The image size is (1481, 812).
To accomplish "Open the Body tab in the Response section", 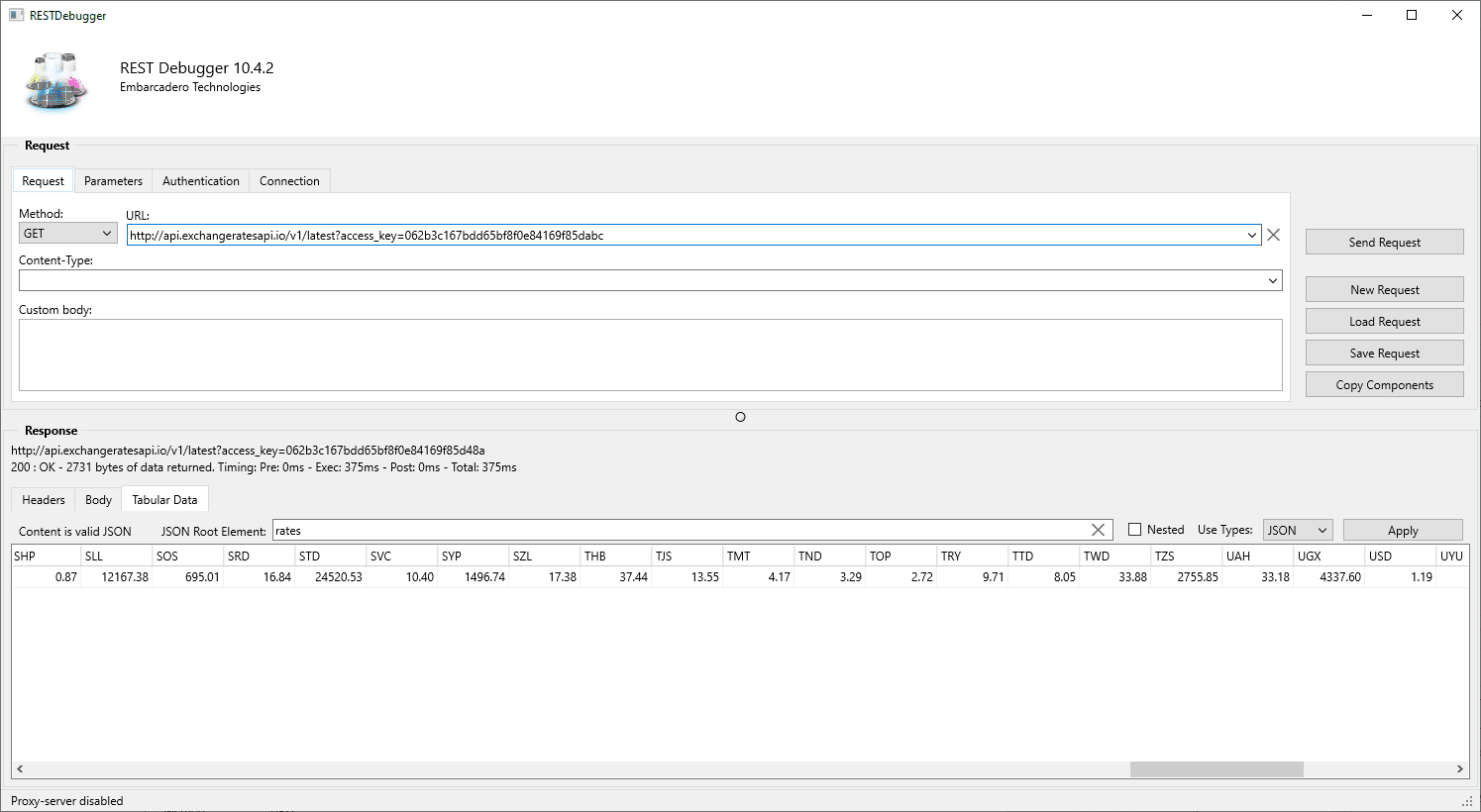I will (96, 499).
